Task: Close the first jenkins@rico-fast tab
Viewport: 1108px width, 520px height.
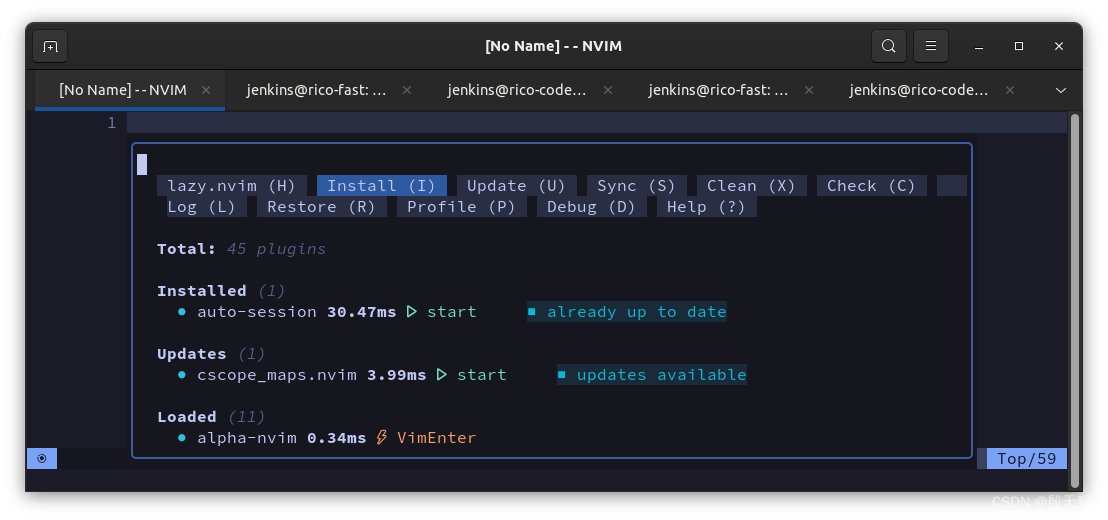Action: tap(407, 90)
